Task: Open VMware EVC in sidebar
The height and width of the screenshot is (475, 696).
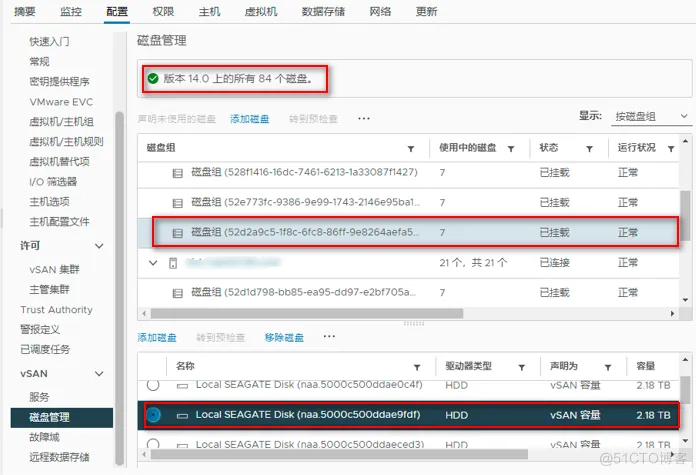Action: click(61, 102)
